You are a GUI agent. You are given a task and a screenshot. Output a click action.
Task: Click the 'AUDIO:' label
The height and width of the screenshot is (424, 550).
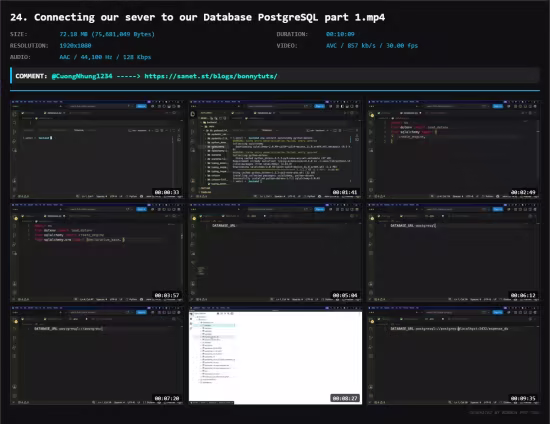(x=20, y=57)
